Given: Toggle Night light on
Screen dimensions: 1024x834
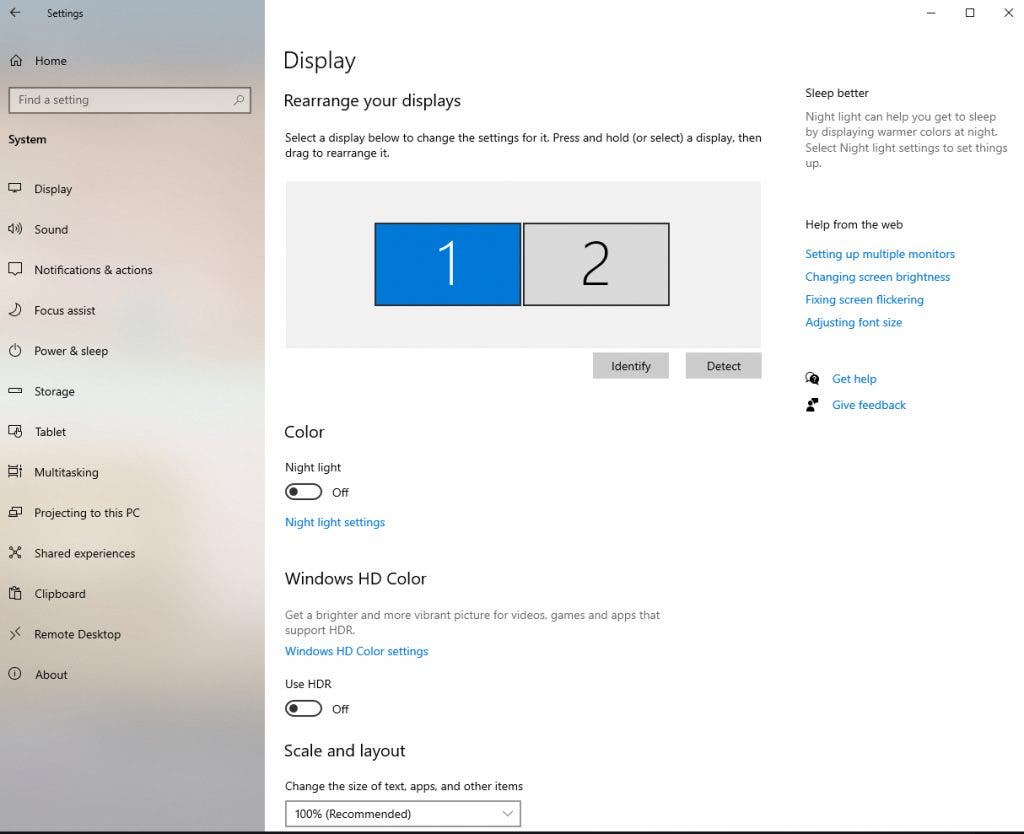Looking at the screenshot, I should [x=304, y=491].
